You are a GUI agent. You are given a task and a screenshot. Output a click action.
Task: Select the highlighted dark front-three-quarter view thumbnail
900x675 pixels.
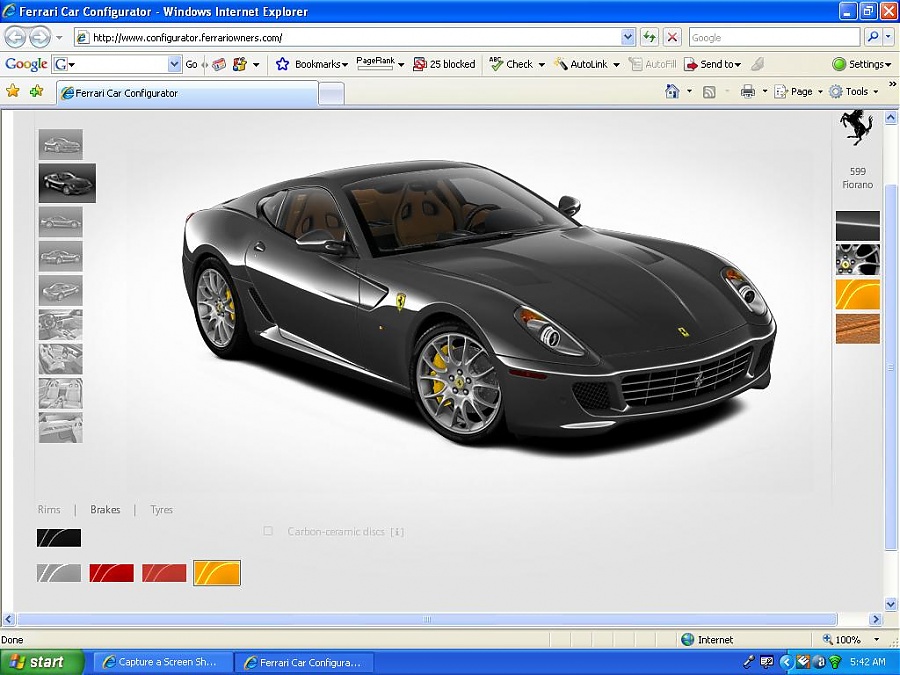point(67,183)
